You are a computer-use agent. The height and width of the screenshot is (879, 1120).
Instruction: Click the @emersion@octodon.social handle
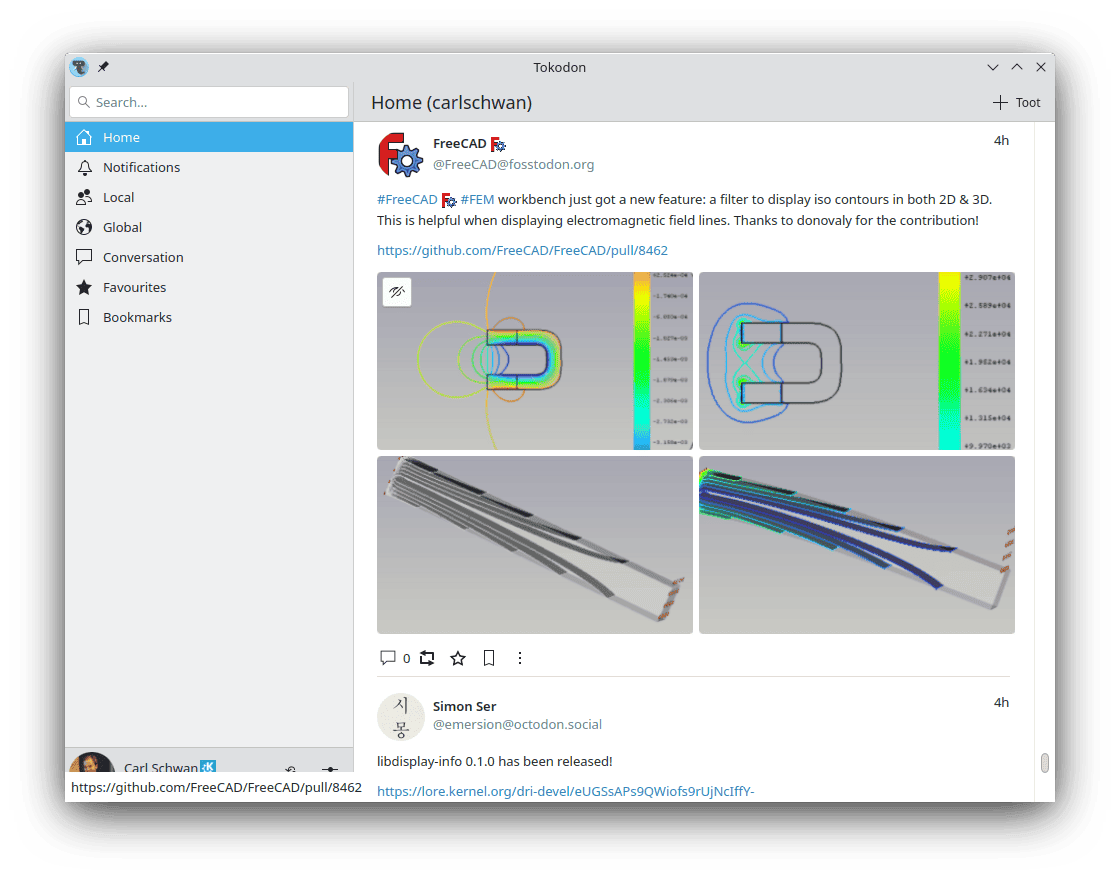(x=517, y=725)
